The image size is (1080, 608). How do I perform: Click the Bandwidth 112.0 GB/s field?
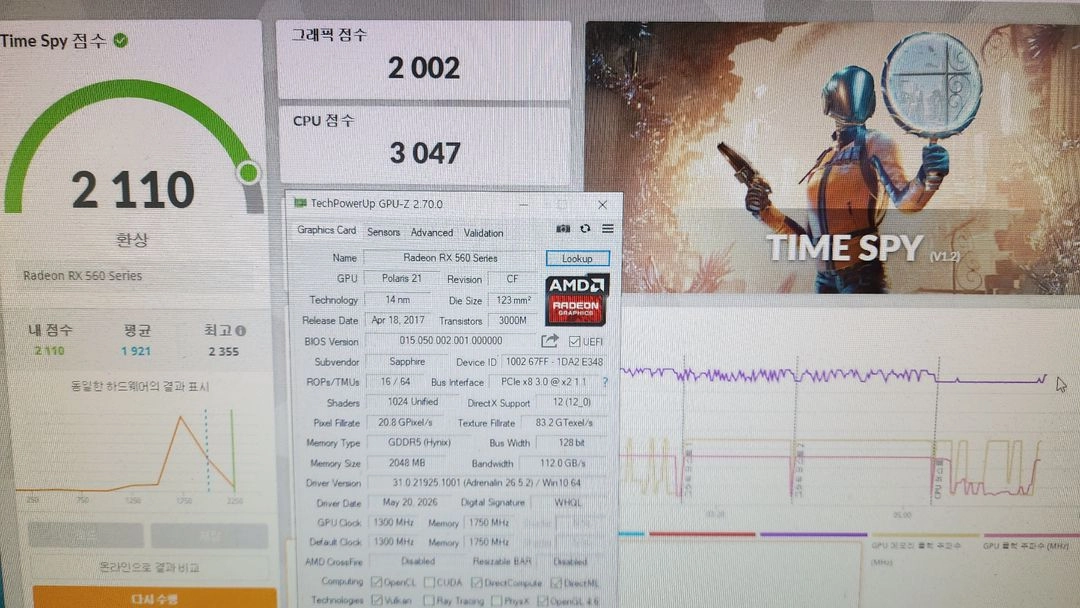click(x=563, y=463)
